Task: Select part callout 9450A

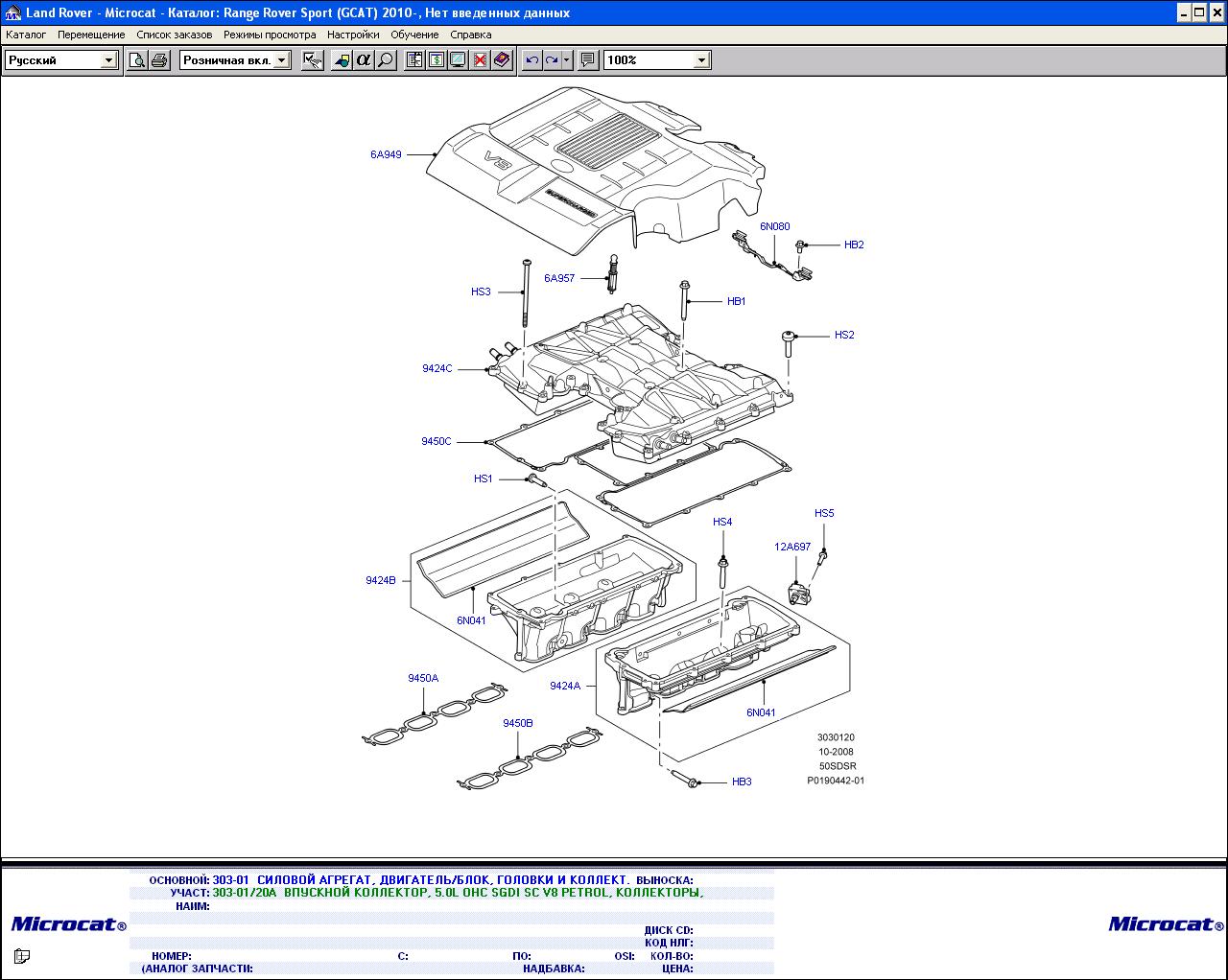Action: pyautogui.click(x=423, y=679)
